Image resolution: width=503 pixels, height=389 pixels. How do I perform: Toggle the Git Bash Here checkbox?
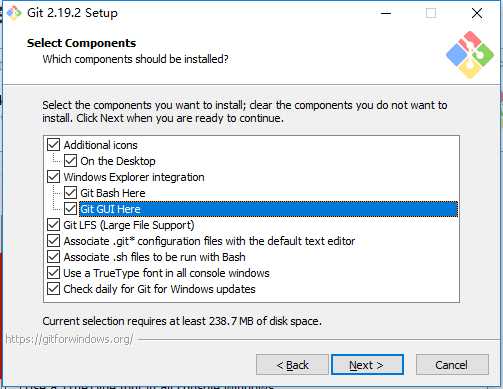tap(70, 193)
